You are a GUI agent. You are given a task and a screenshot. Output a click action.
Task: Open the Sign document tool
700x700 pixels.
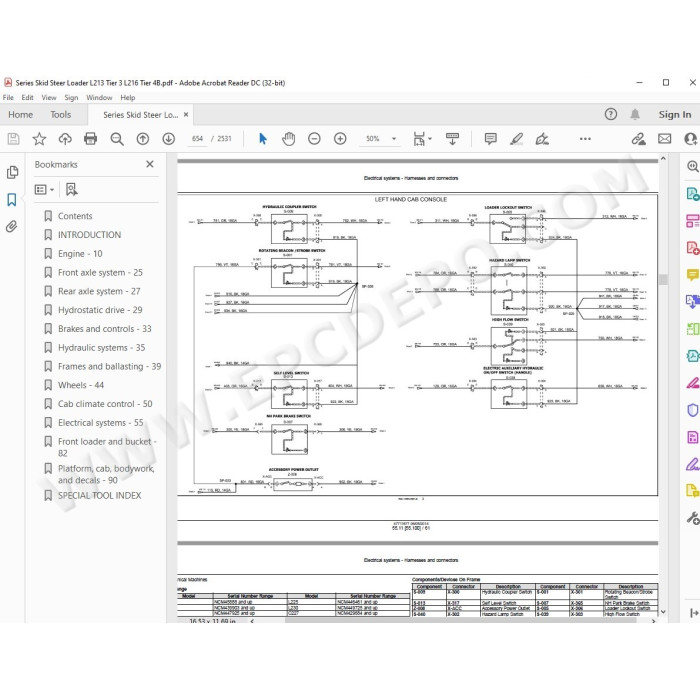point(542,139)
